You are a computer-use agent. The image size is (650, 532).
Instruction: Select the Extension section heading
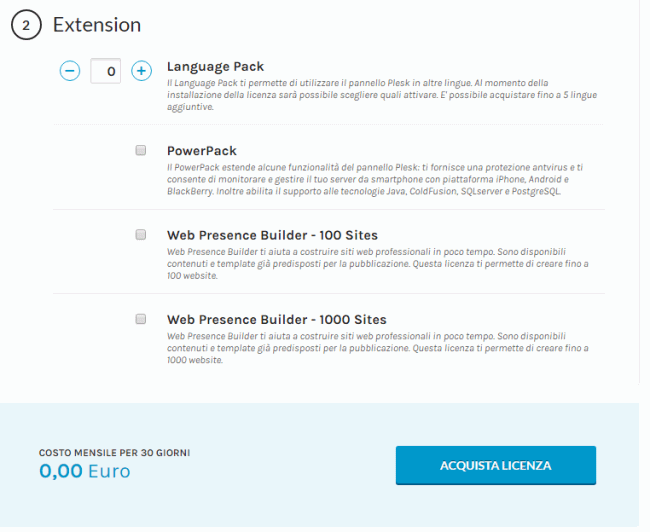click(x=97, y=25)
